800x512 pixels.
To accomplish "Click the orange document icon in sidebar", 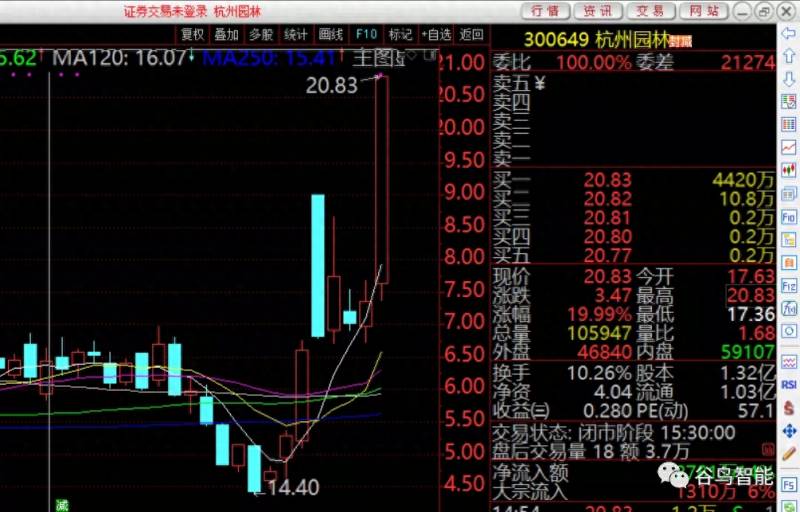I will pos(789,263).
